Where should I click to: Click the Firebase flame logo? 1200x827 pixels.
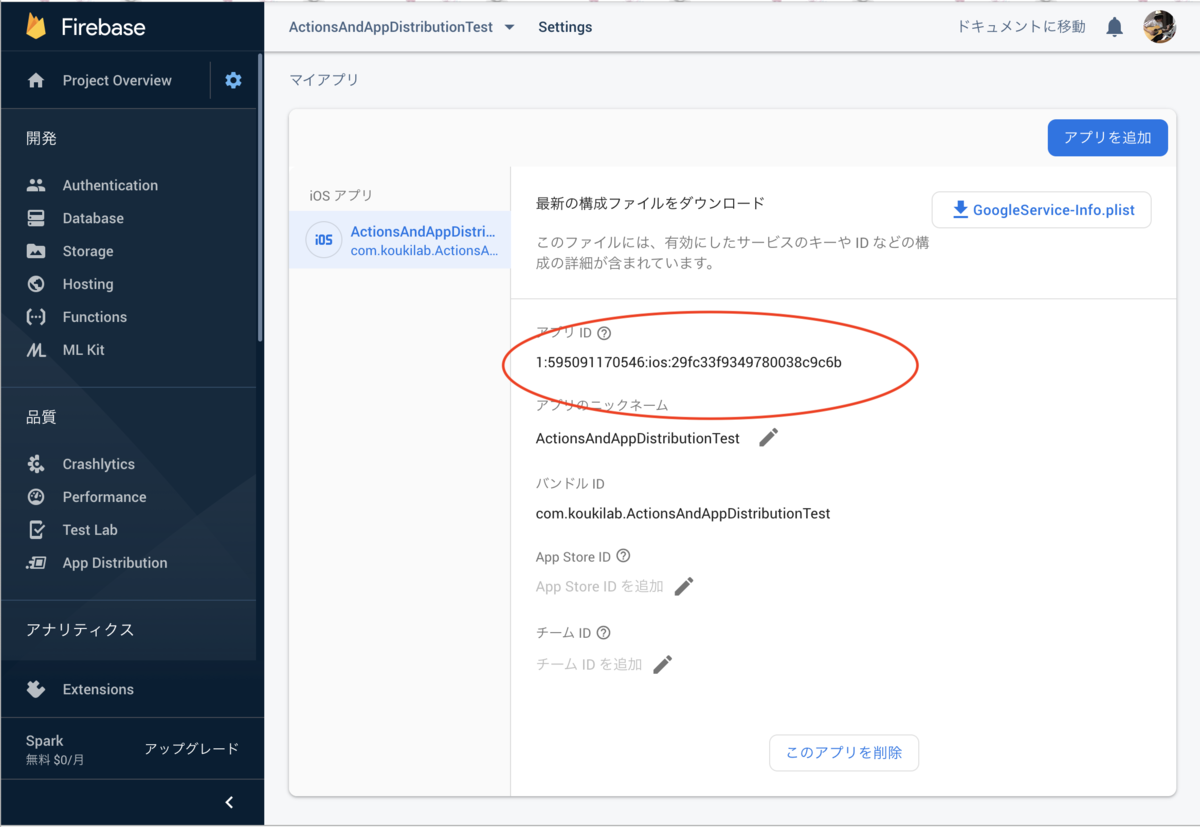[37, 26]
